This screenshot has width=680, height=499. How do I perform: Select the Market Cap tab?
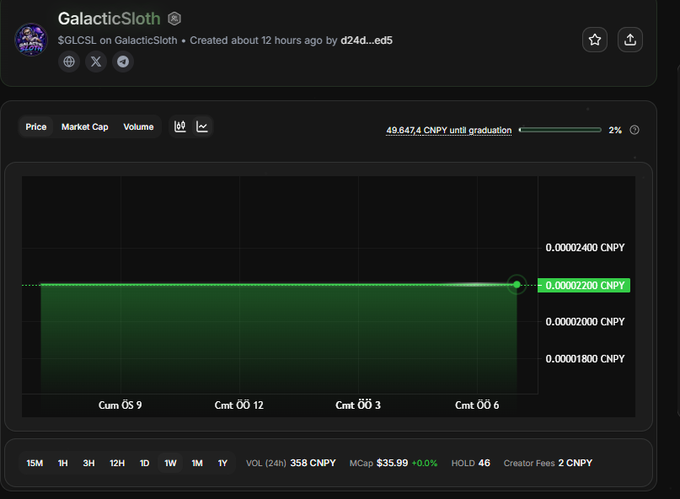(x=85, y=127)
